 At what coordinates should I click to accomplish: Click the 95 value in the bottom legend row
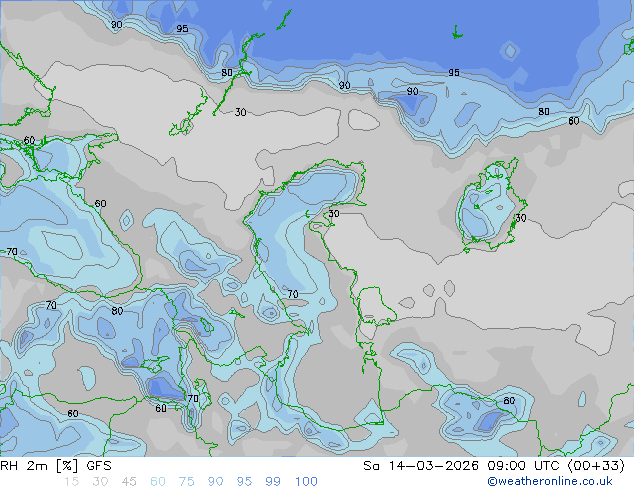point(244,482)
